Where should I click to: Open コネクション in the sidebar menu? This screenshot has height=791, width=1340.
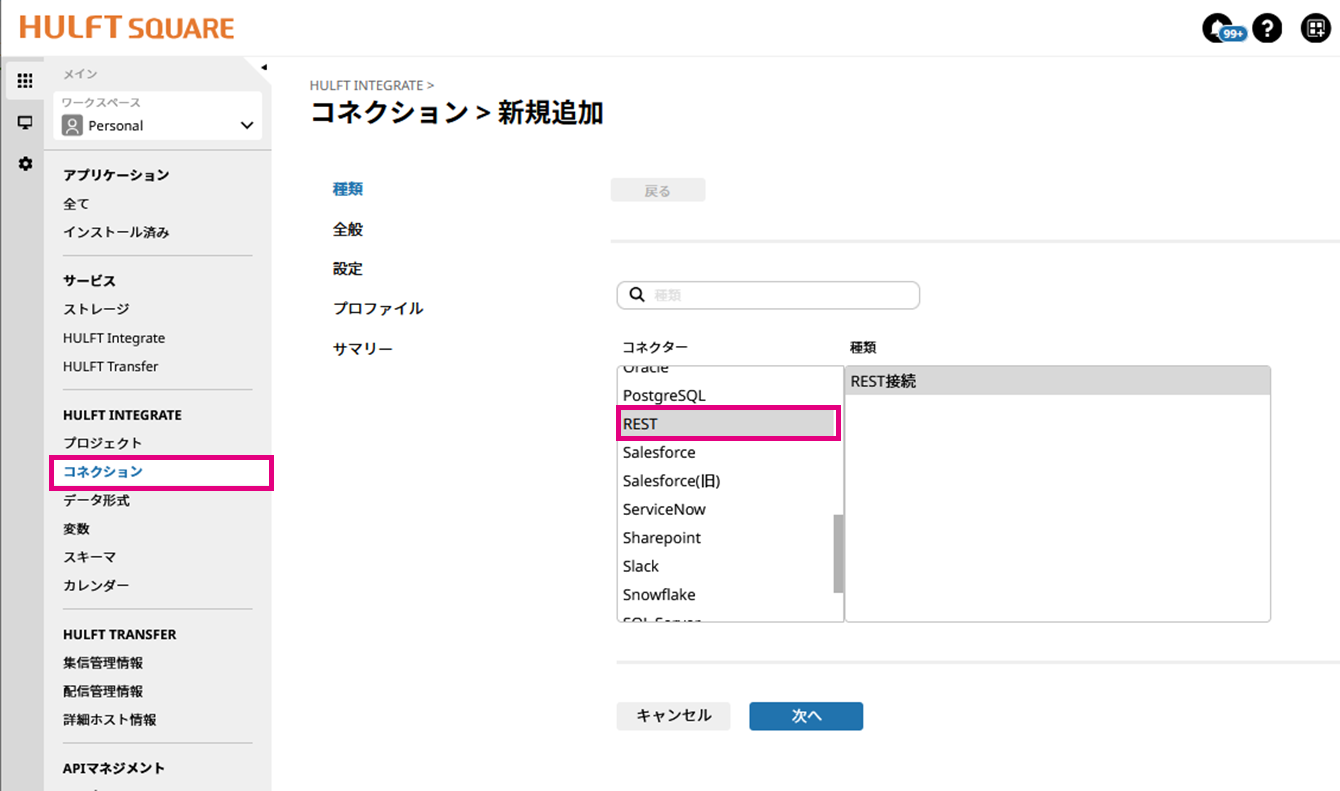[x=103, y=471]
